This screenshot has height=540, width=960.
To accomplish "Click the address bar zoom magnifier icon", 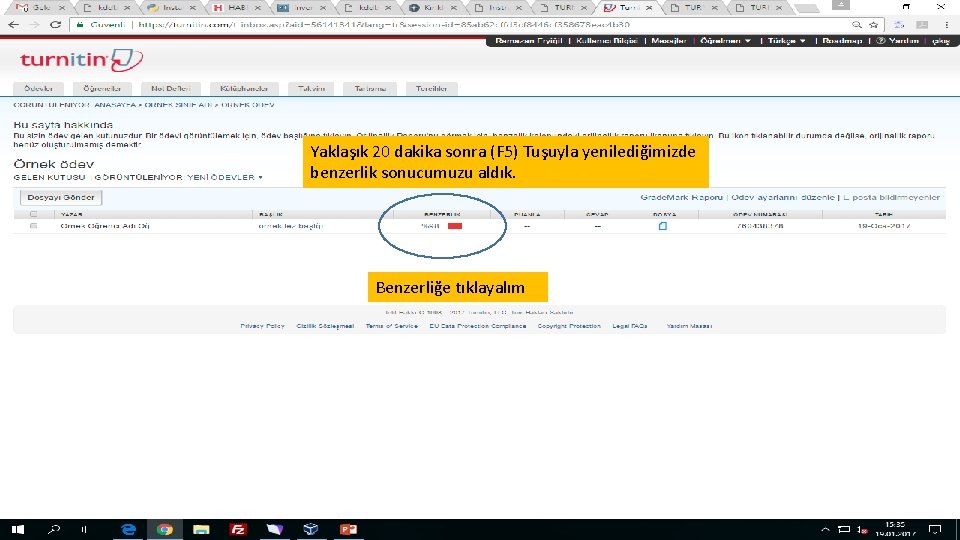I will point(857,24).
